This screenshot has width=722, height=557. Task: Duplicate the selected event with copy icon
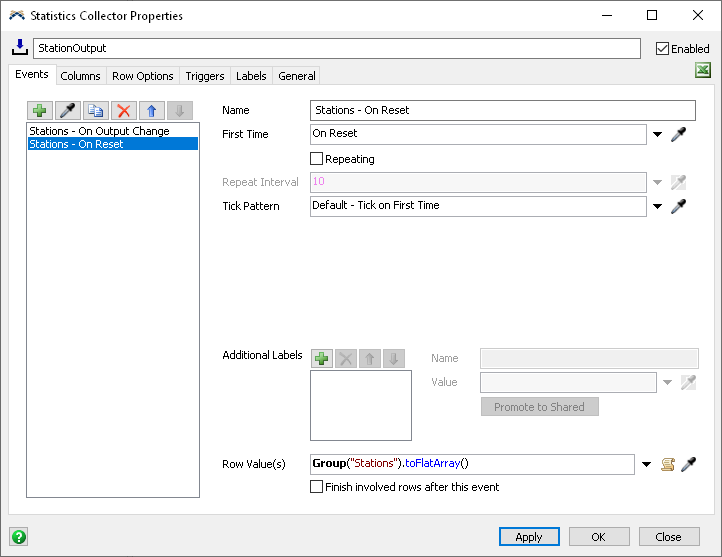point(96,111)
